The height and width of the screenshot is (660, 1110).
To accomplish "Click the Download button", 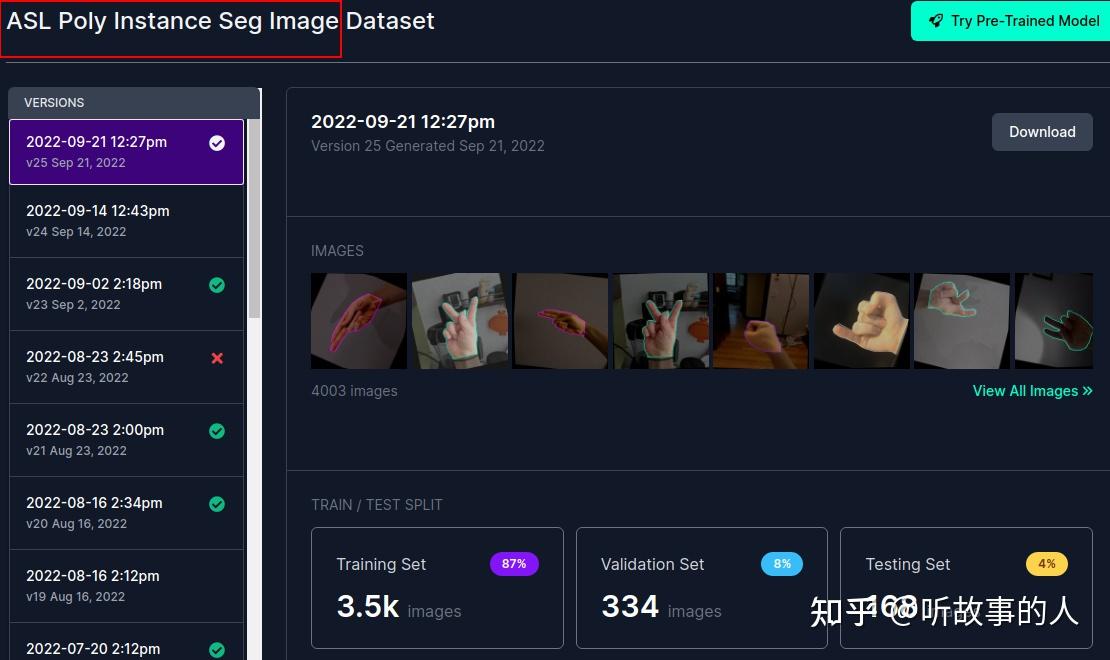I will (1042, 132).
